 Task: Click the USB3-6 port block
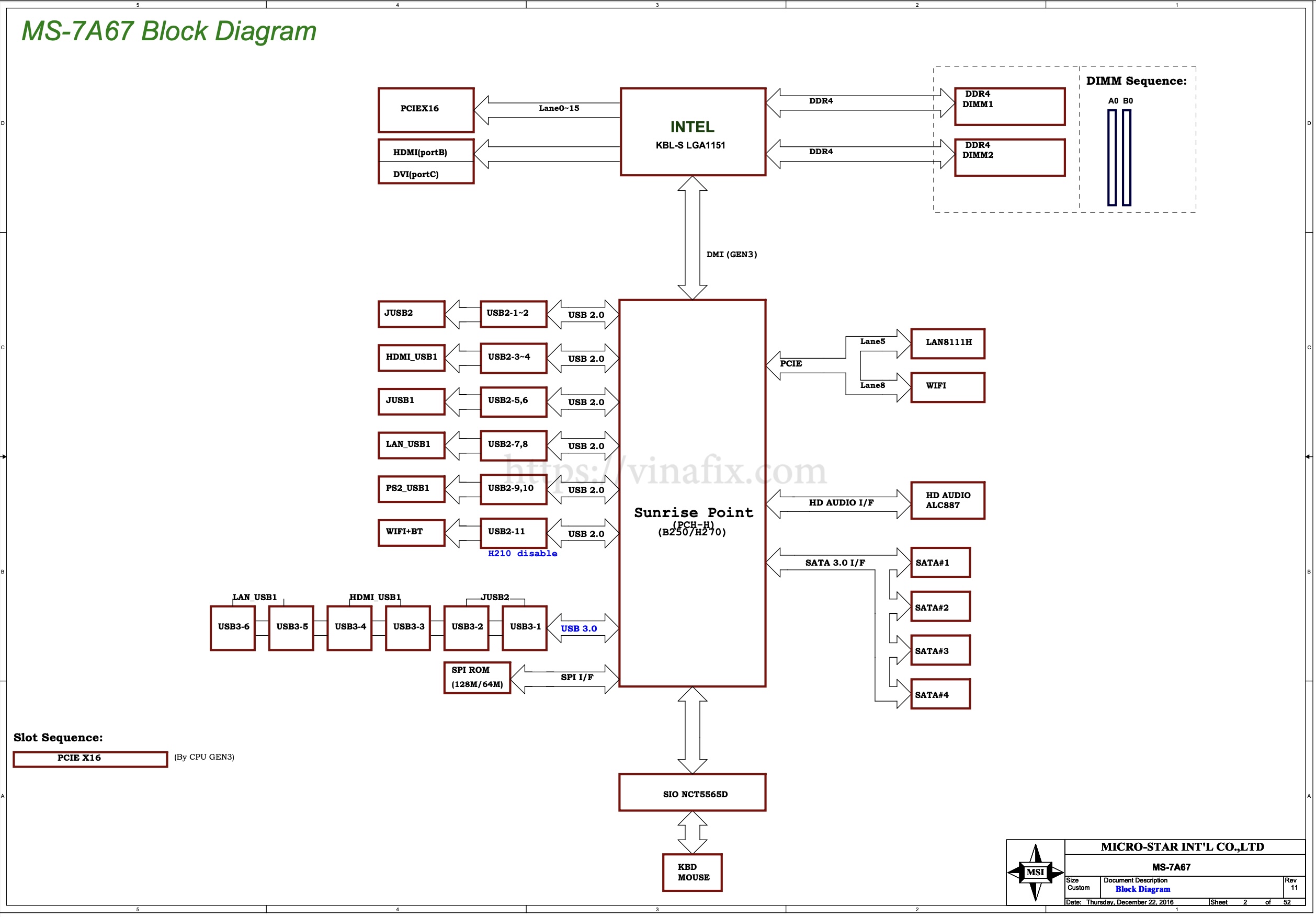coord(233,628)
